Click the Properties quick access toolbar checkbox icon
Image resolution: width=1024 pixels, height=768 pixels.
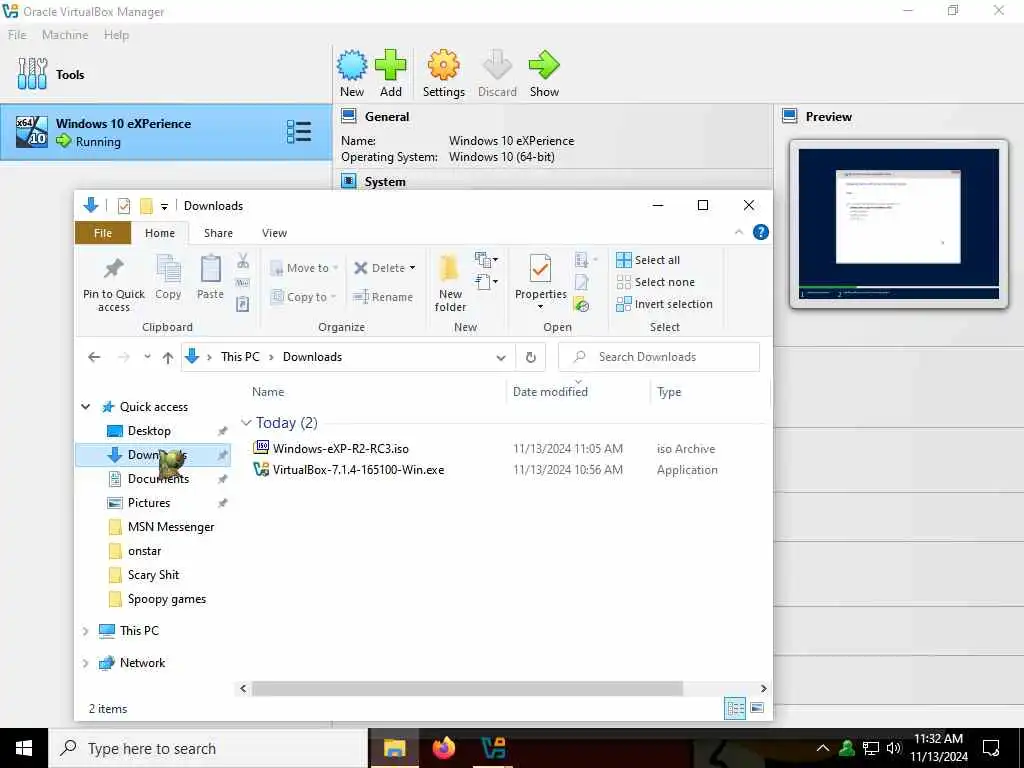tap(123, 206)
